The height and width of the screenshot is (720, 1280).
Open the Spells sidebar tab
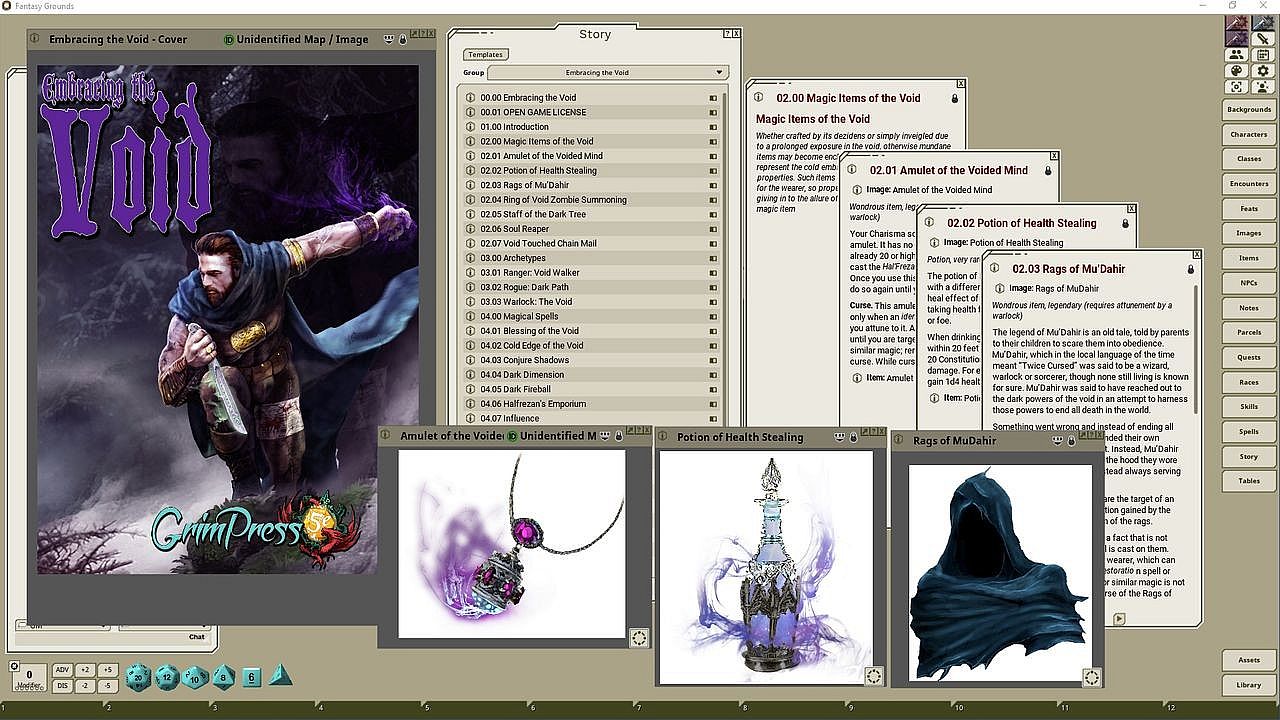click(x=1249, y=431)
